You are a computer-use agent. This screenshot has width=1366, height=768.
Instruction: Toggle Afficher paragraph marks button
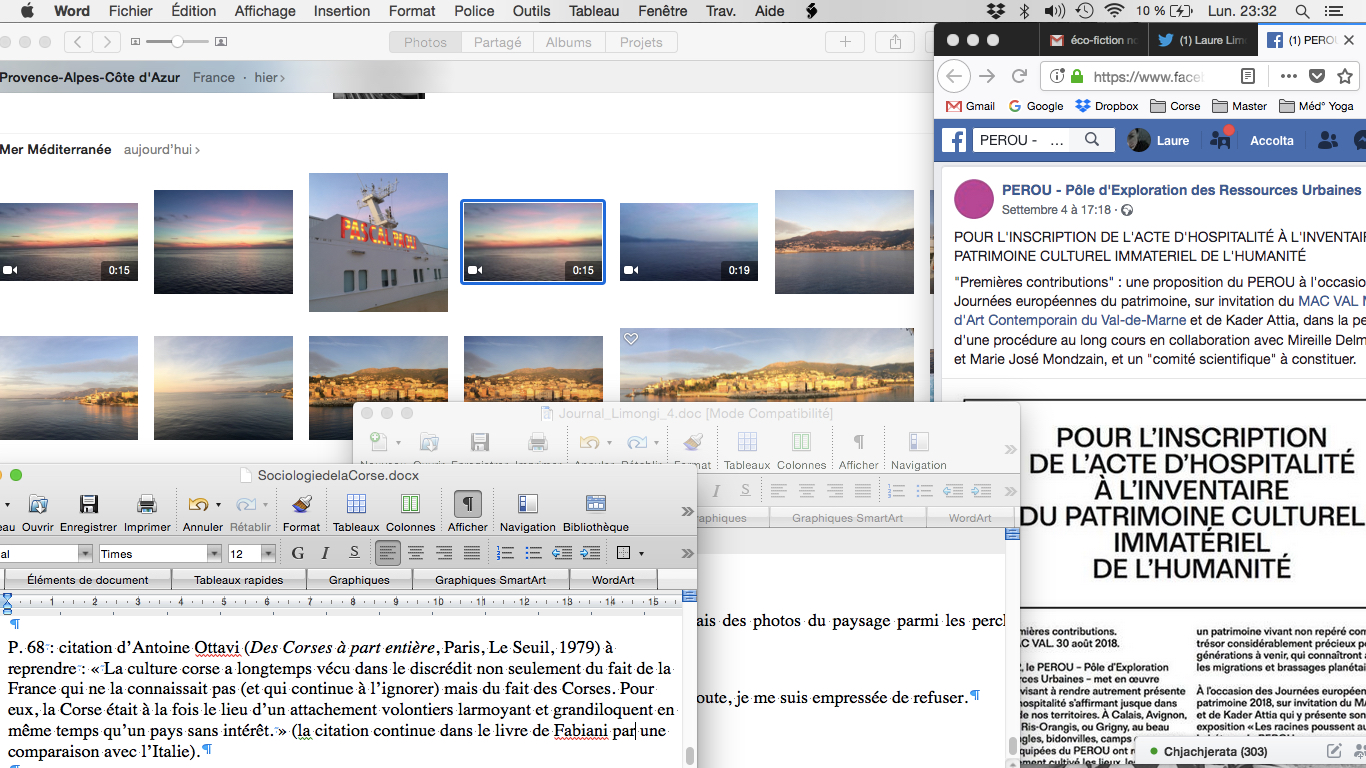tap(467, 504)
